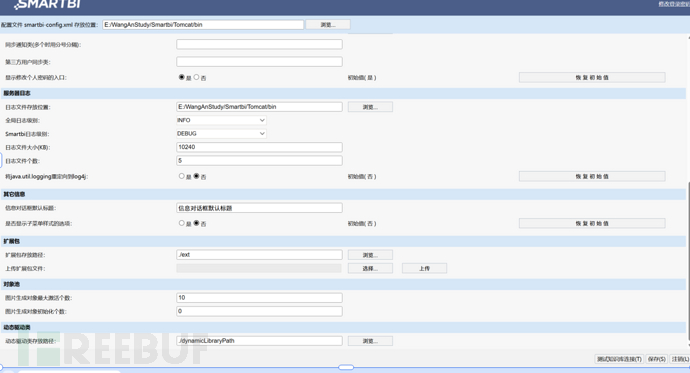The width and height of the screenshot is (690, 373).
Task: Click the java.util.logging log4j label
Action: pyautogui.click(x=46, y=176)
